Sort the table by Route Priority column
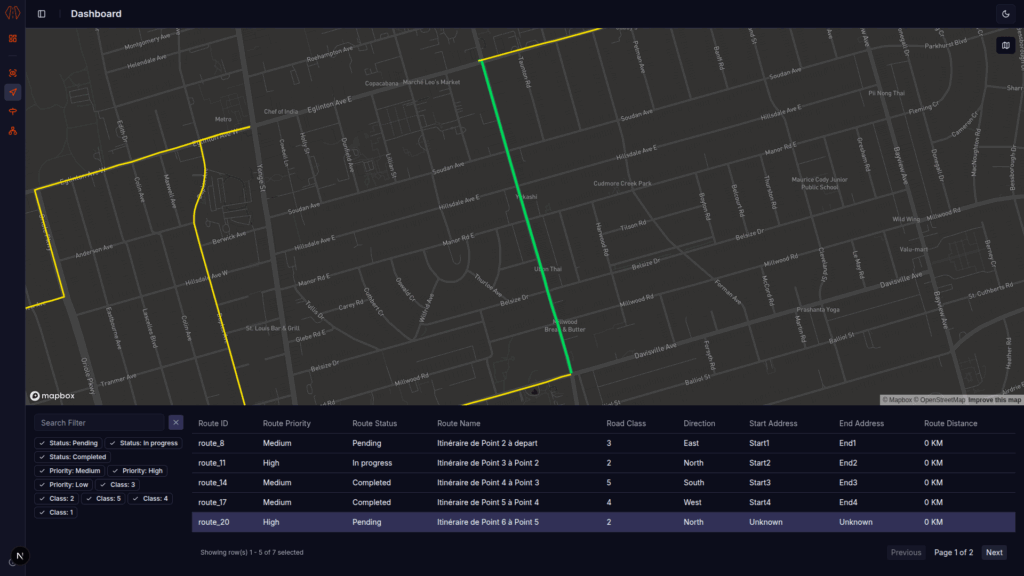The width and height of the screenshot is (1024, 576). pyautogui.click(x=286, y=422)
